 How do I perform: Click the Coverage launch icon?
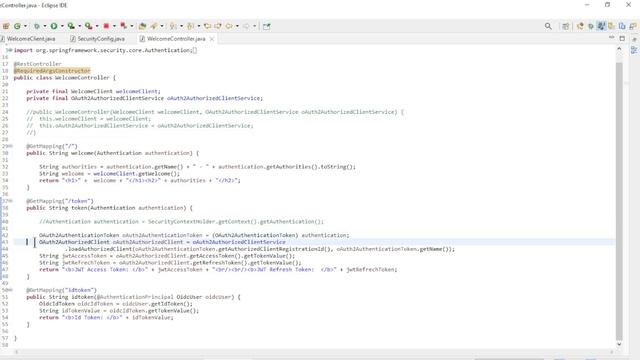point(71,26)
